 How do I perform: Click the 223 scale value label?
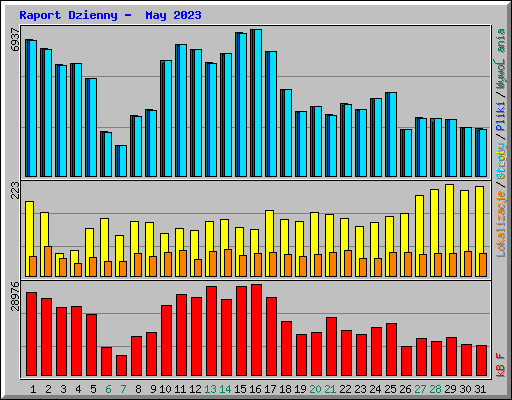tap(15, 190)
